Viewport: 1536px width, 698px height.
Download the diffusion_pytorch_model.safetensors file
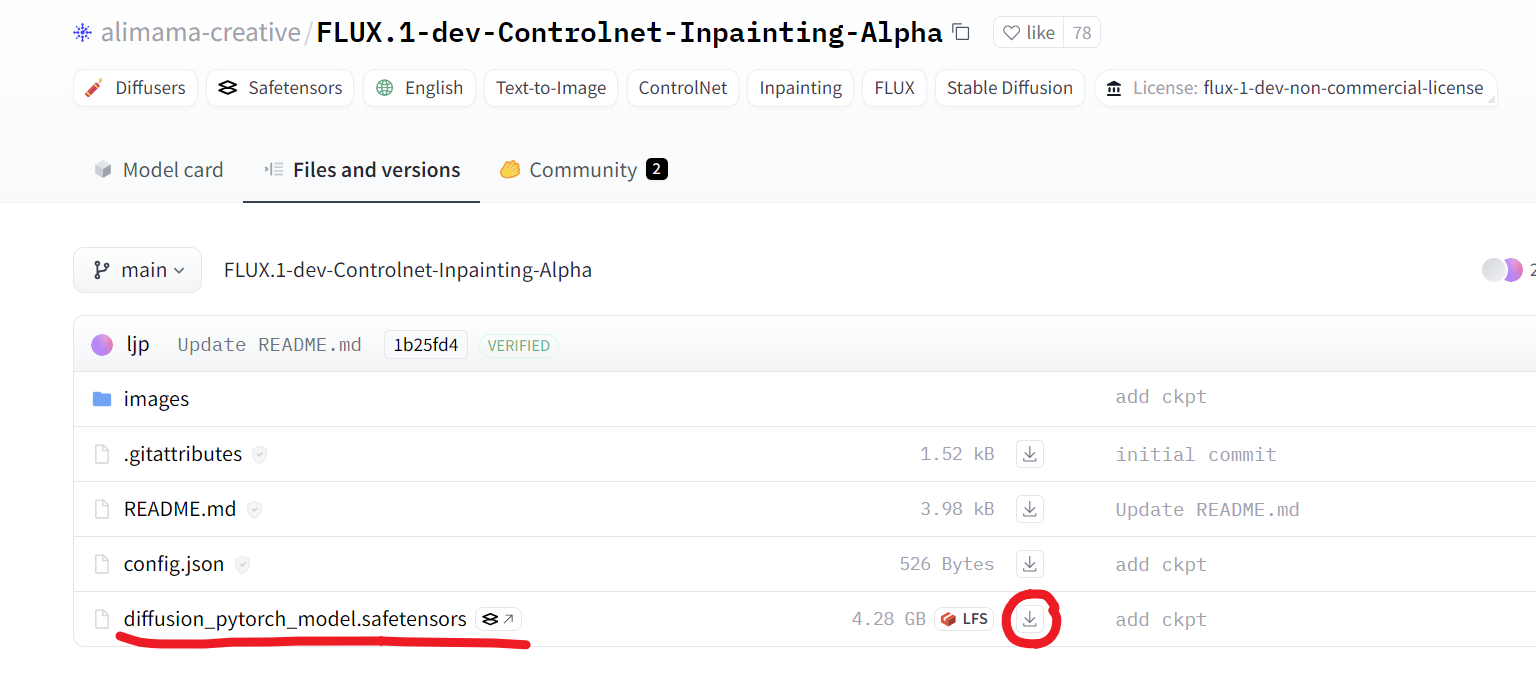click(x=1030, y=619)
